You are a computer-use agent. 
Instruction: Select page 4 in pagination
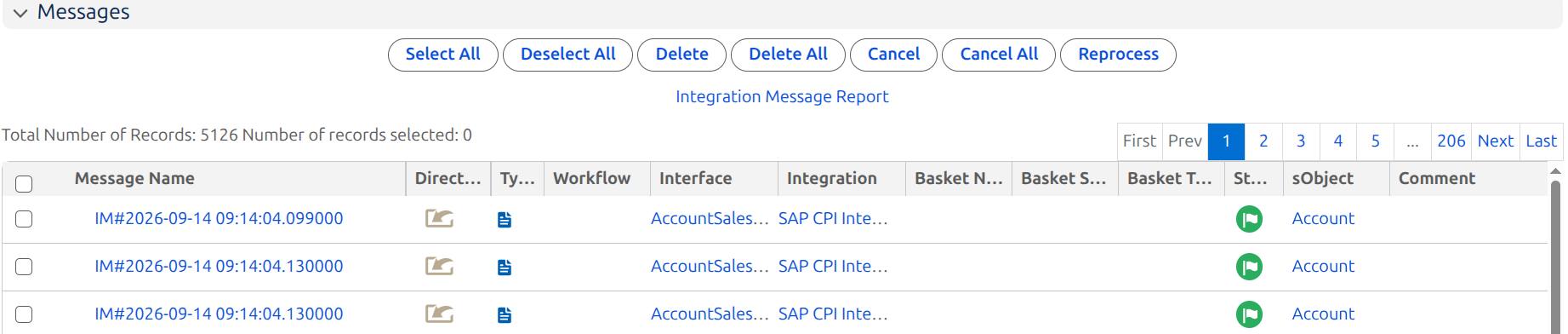click(1338, 141)
